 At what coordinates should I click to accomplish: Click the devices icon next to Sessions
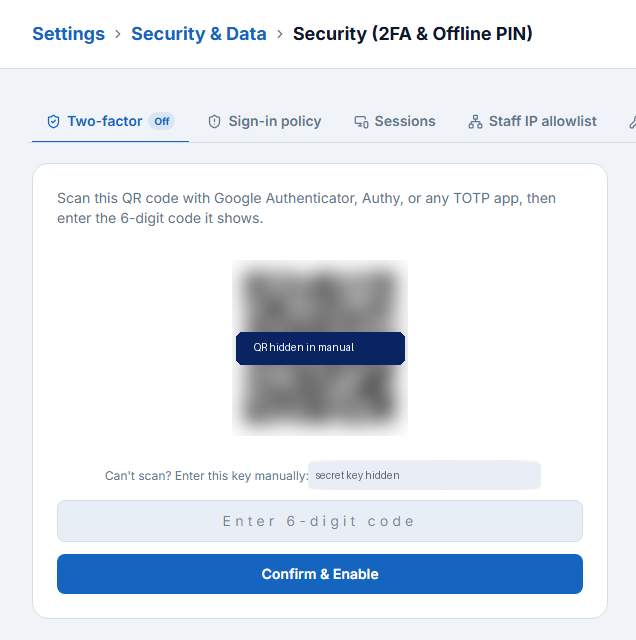pos(361,122)
